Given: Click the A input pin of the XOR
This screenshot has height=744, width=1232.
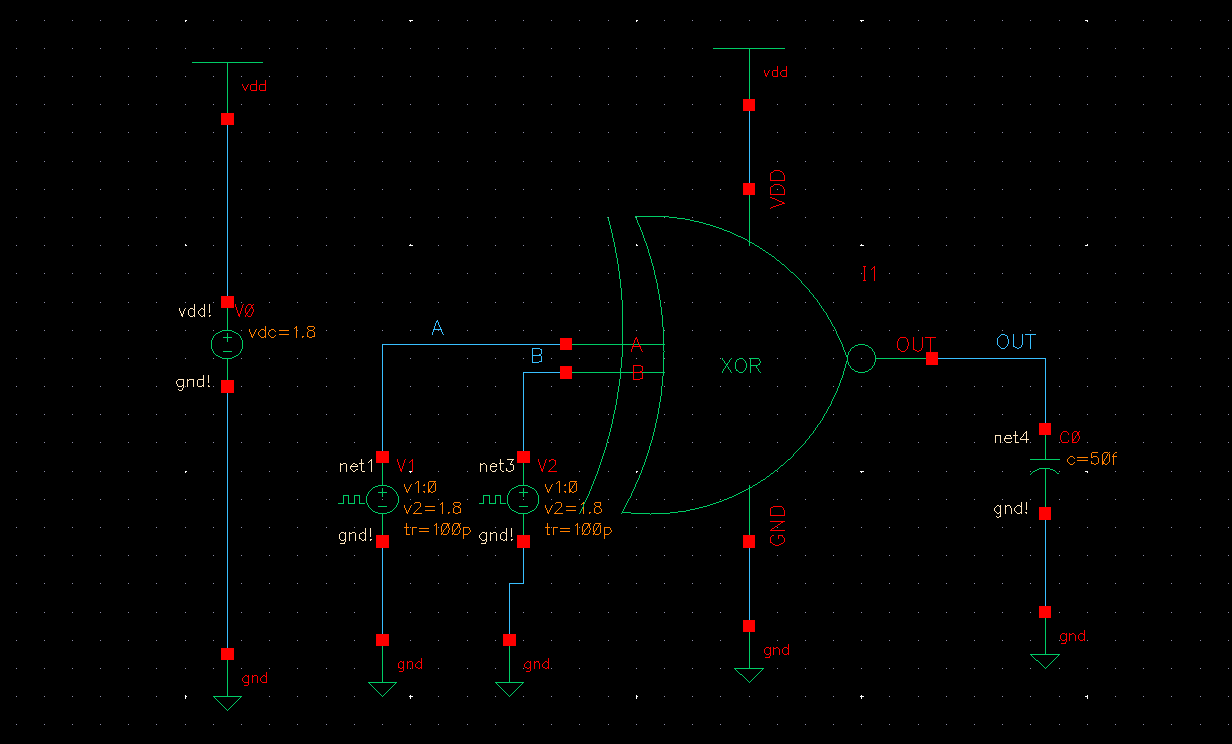Looking at the screenshot, I should point(565,344).
